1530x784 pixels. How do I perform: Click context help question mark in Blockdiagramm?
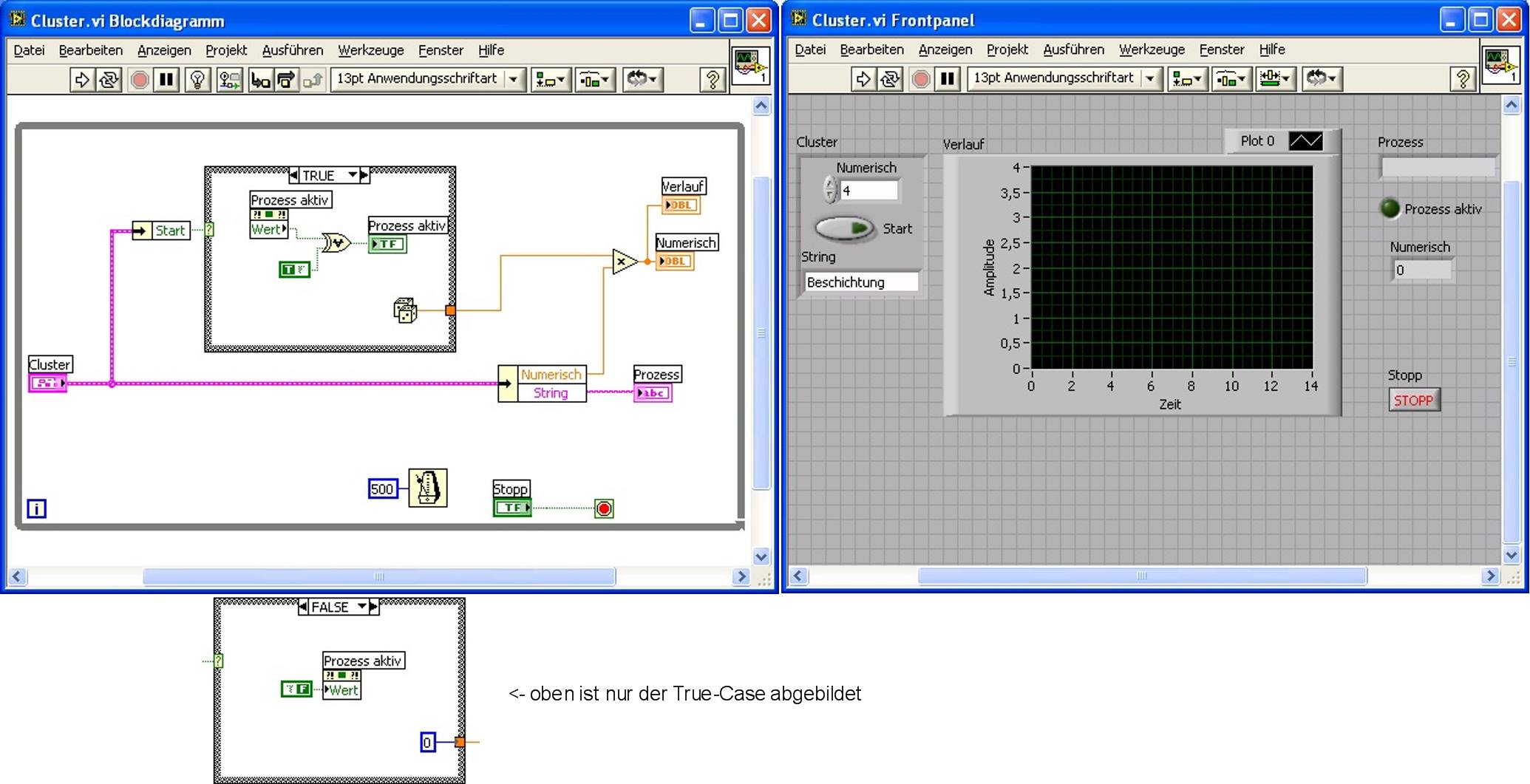[713, 80]
